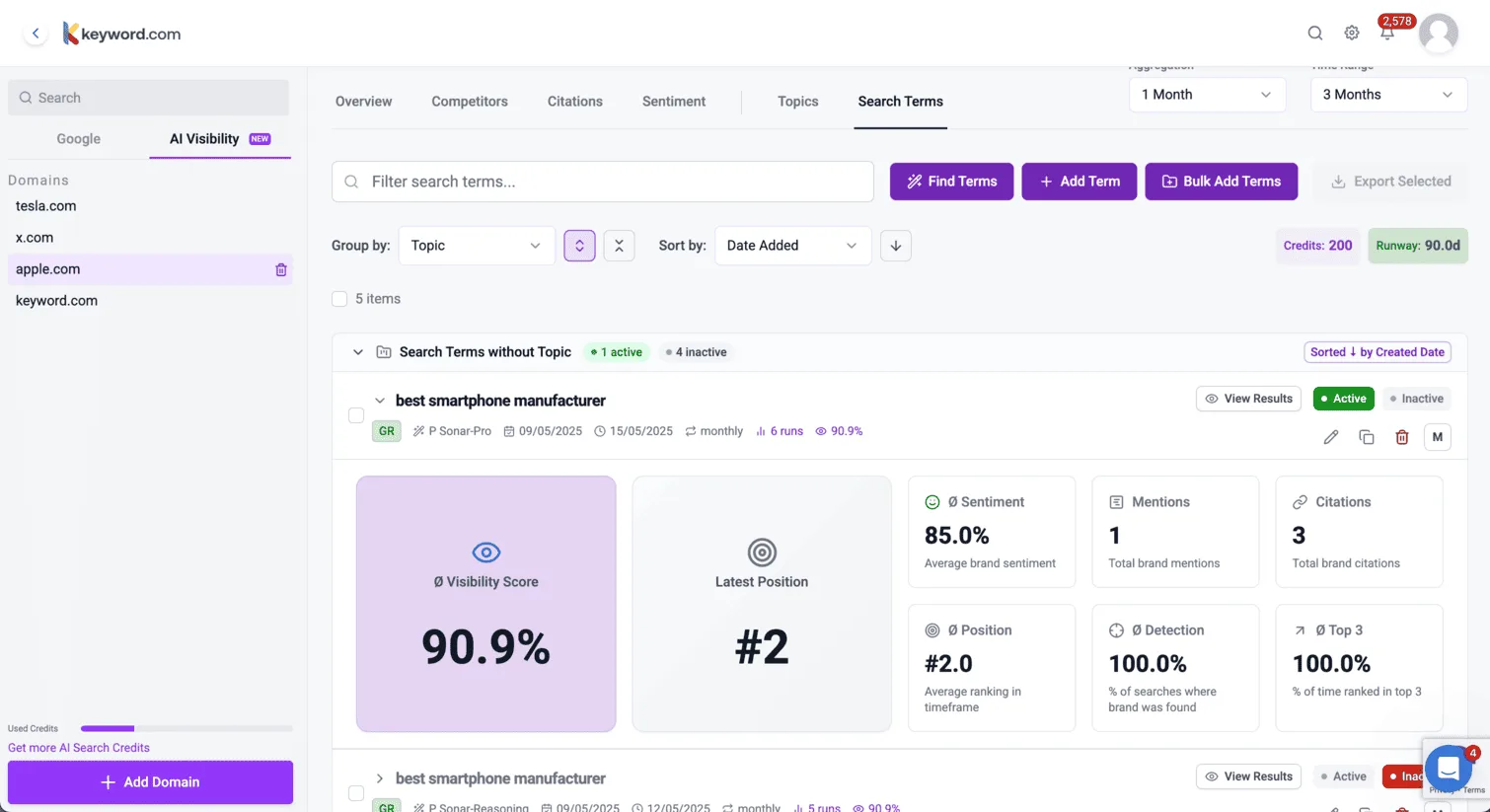
Task: Delete apple.com domain via sidebar trash icon
Action: click(x=280, y=268)
